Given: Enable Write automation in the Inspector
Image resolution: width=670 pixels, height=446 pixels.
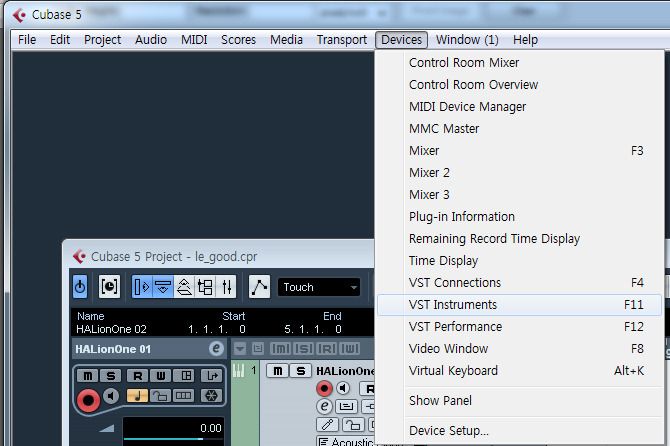Looking at the screenshot, I should pos(161,376).
